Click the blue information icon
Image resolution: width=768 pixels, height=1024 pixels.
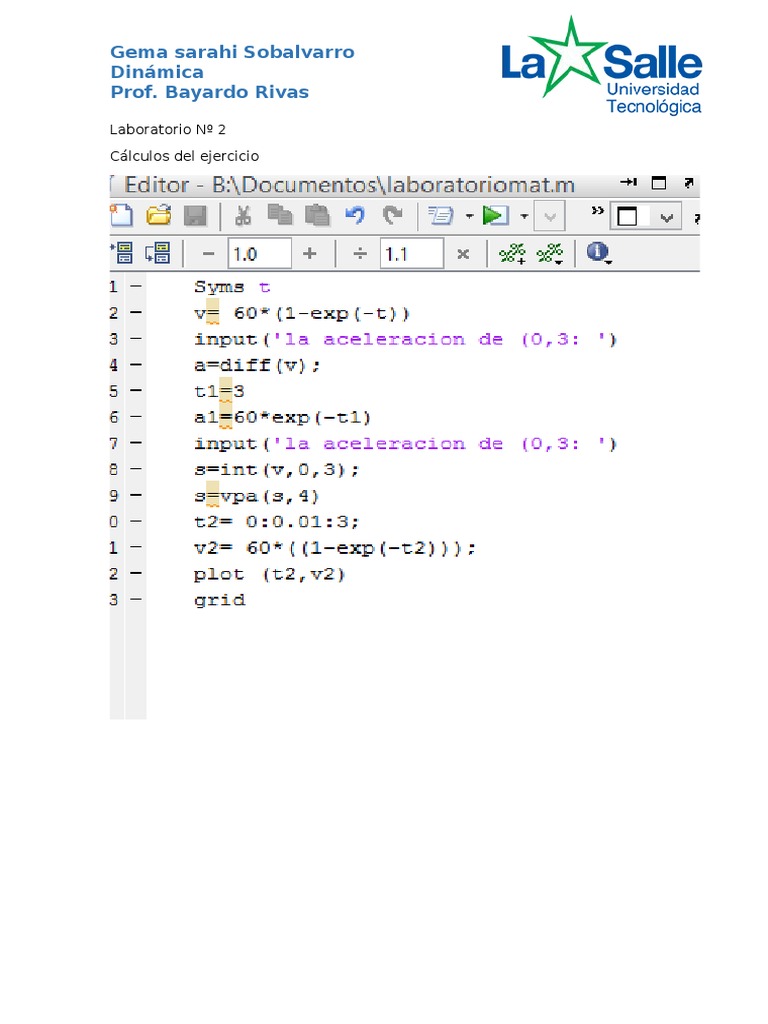(598, 252)
